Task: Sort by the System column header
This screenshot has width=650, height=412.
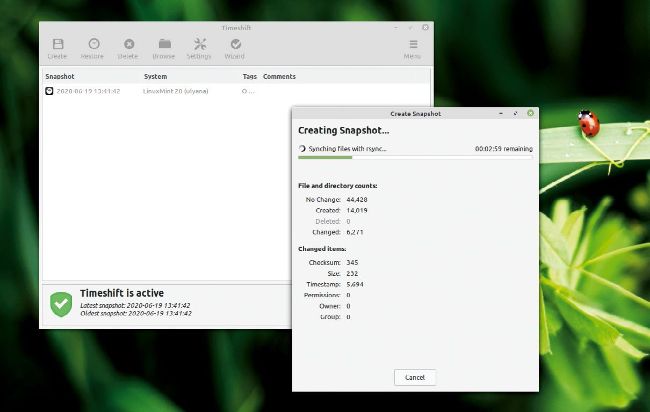Action: pos(156,76)
